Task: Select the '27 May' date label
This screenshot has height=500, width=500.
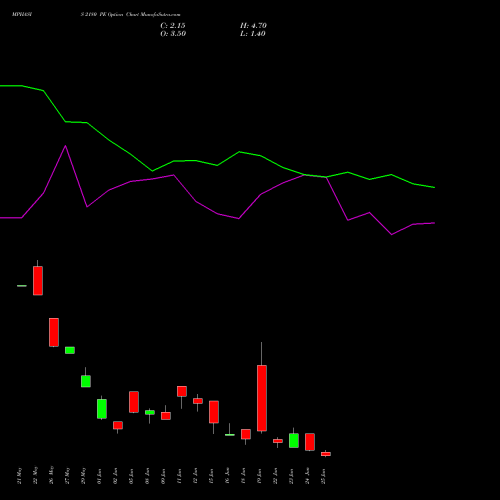Action: [x=68, y=476]
